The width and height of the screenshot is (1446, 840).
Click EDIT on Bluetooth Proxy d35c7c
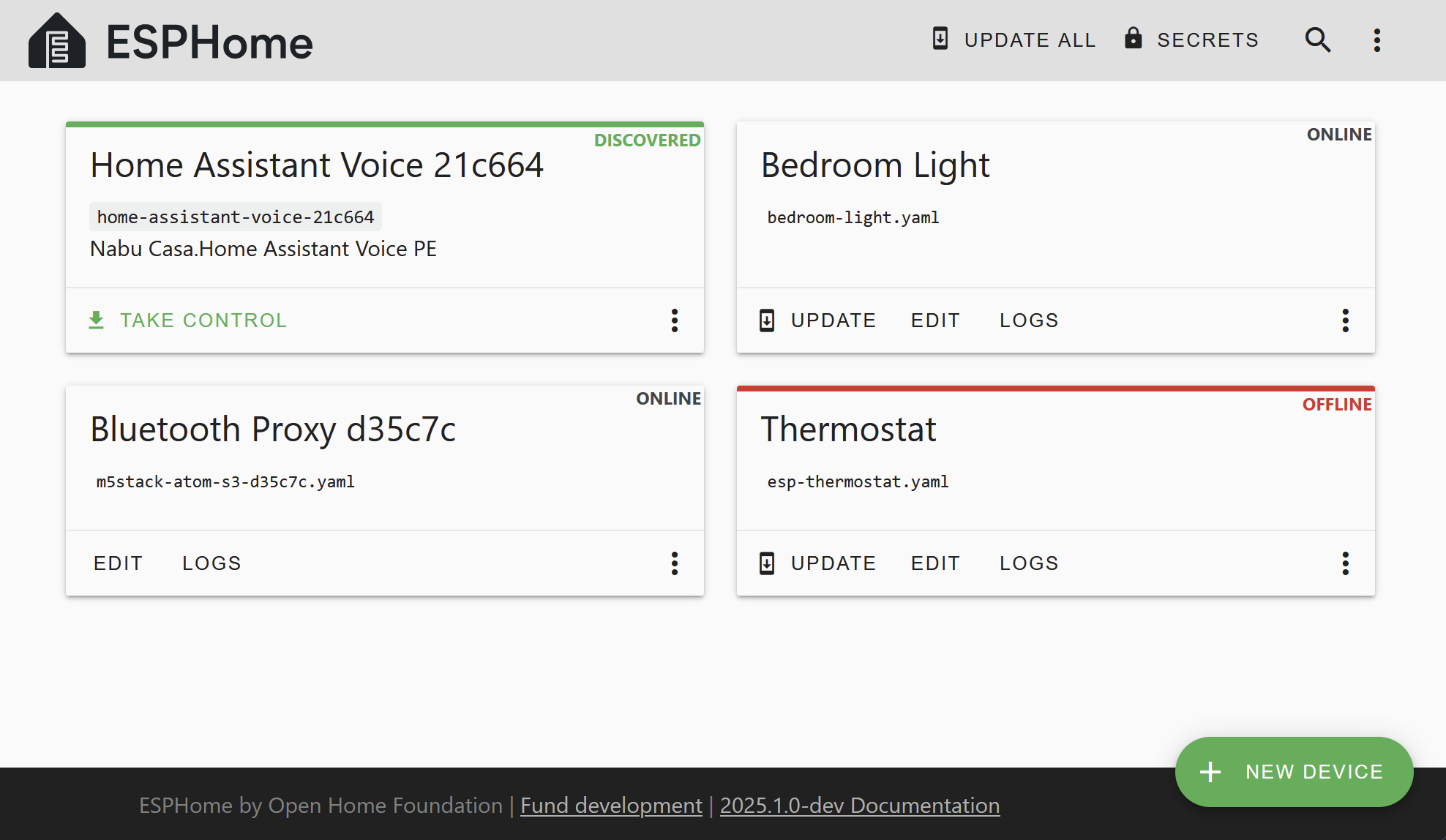click(x=119, y=561)
